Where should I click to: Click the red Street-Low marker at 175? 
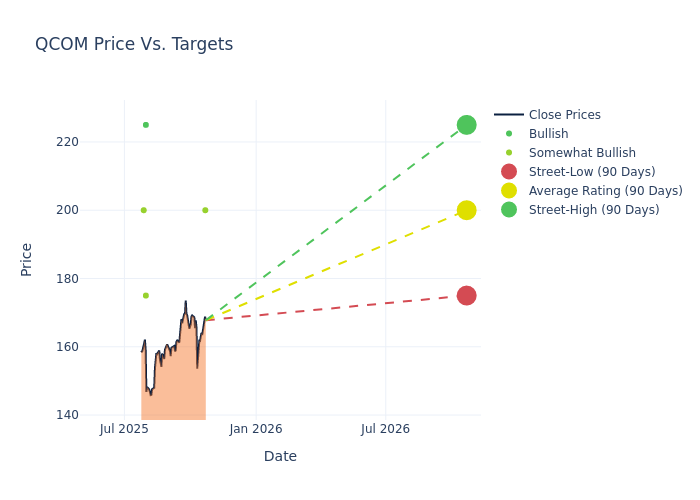coord(466,295)
